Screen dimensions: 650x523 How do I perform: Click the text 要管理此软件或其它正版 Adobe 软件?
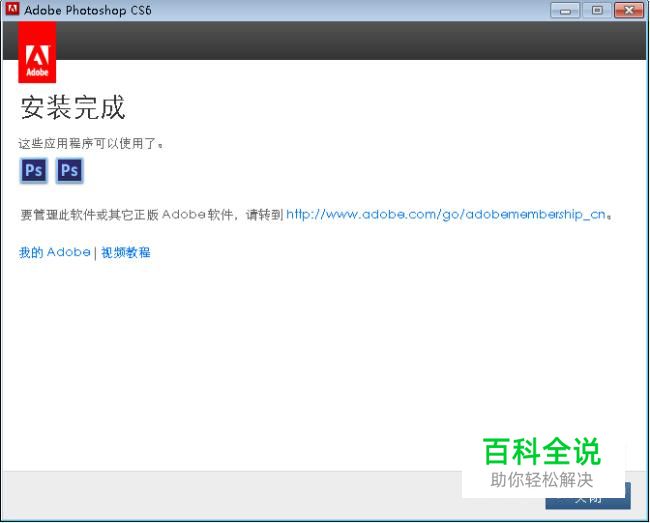126,215
